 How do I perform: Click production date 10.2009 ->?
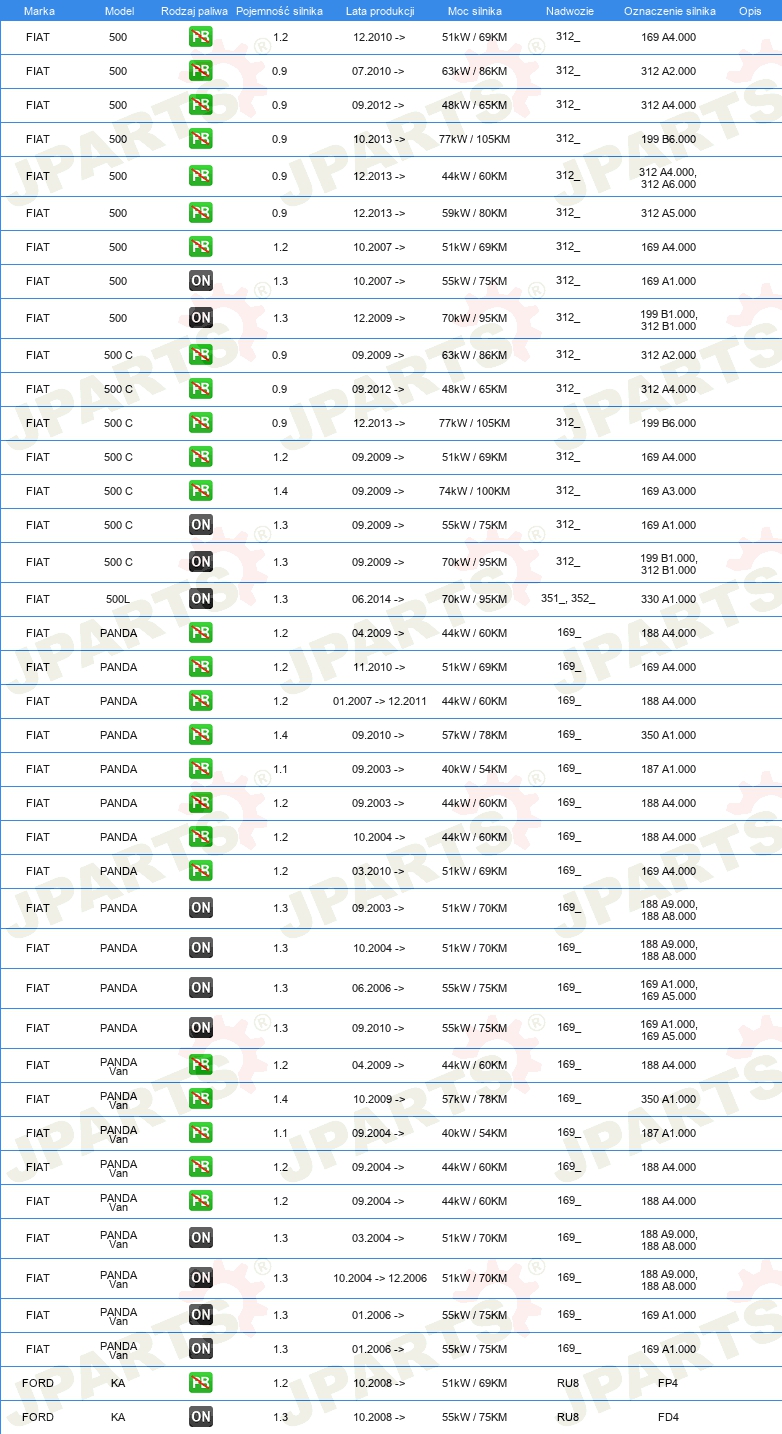379,1099
